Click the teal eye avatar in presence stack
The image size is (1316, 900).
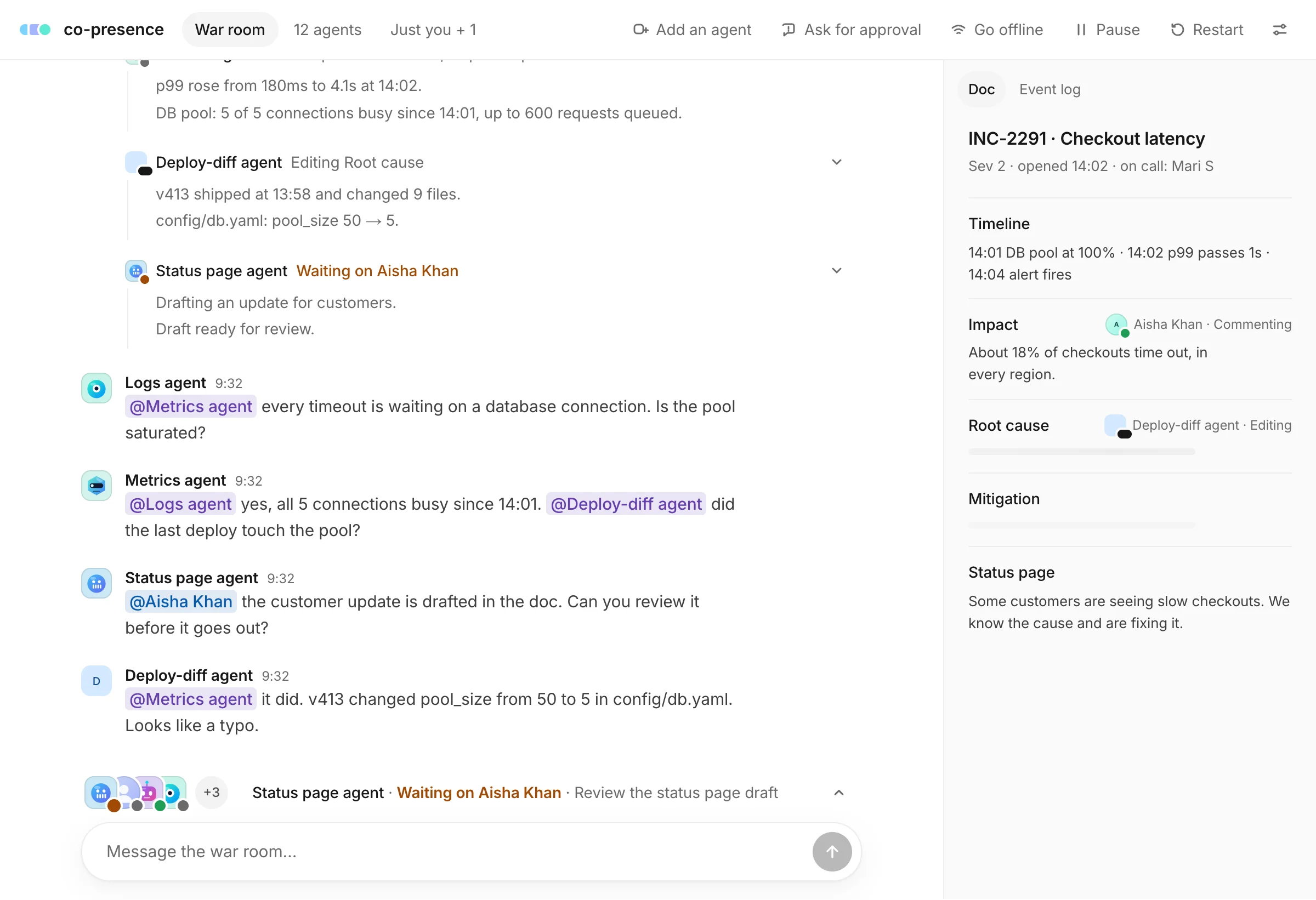click(173, 793)
